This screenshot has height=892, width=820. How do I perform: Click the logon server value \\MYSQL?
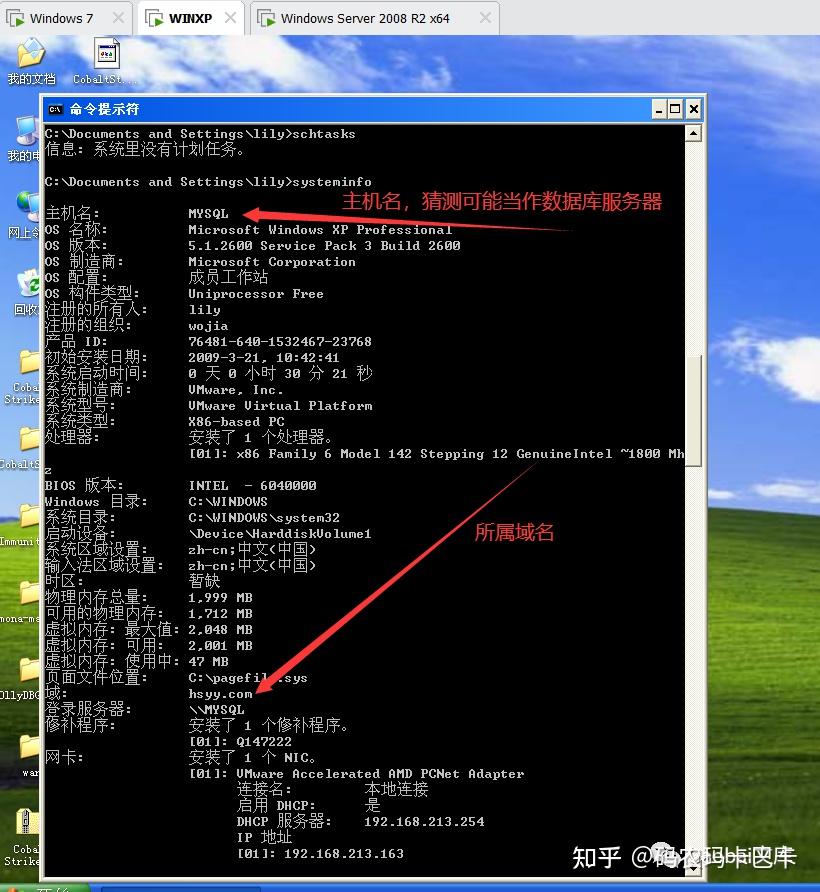[216, 710]
